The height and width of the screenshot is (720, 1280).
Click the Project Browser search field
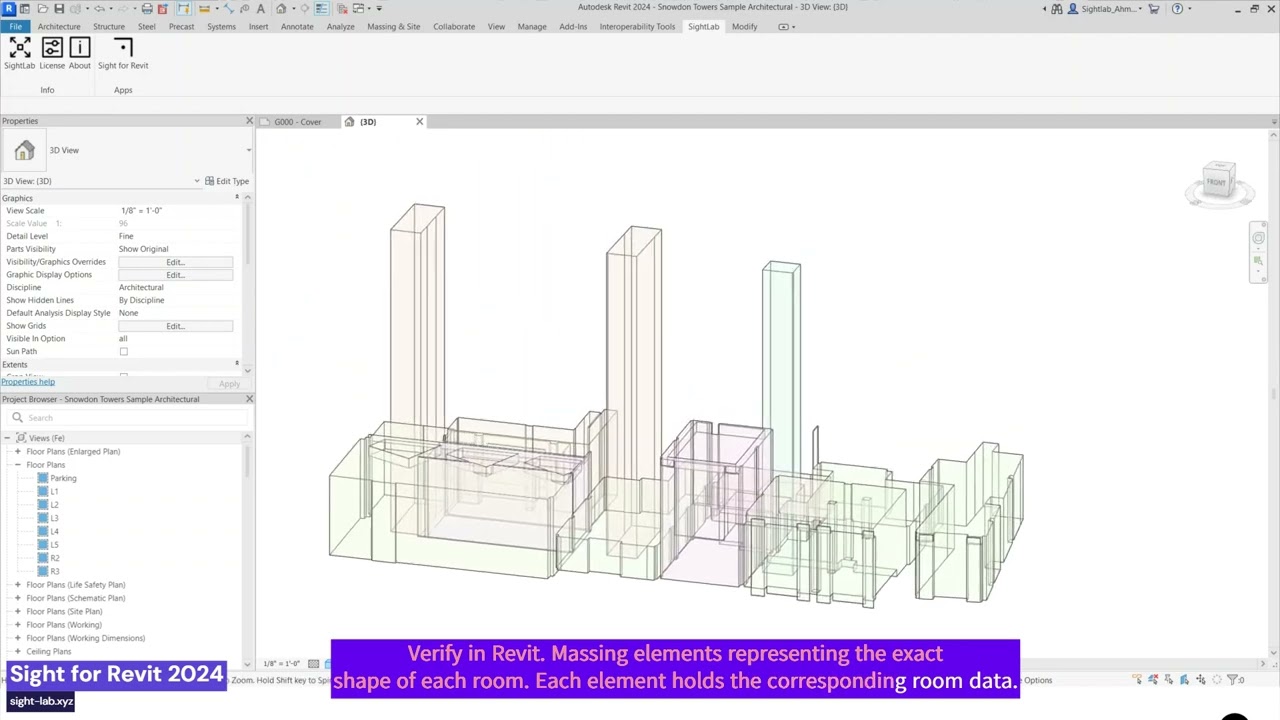(125, 418)
